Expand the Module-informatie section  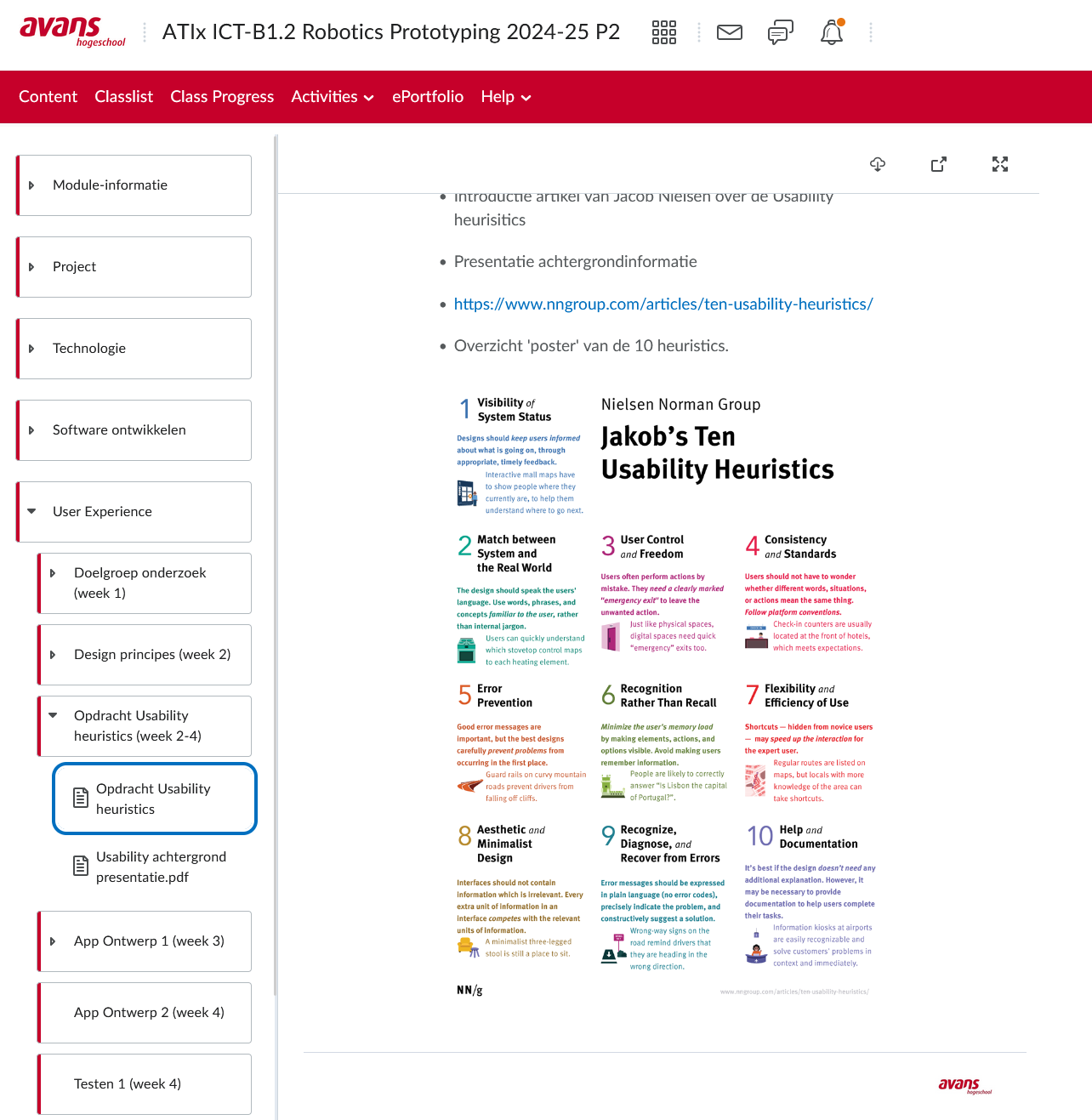31,185
